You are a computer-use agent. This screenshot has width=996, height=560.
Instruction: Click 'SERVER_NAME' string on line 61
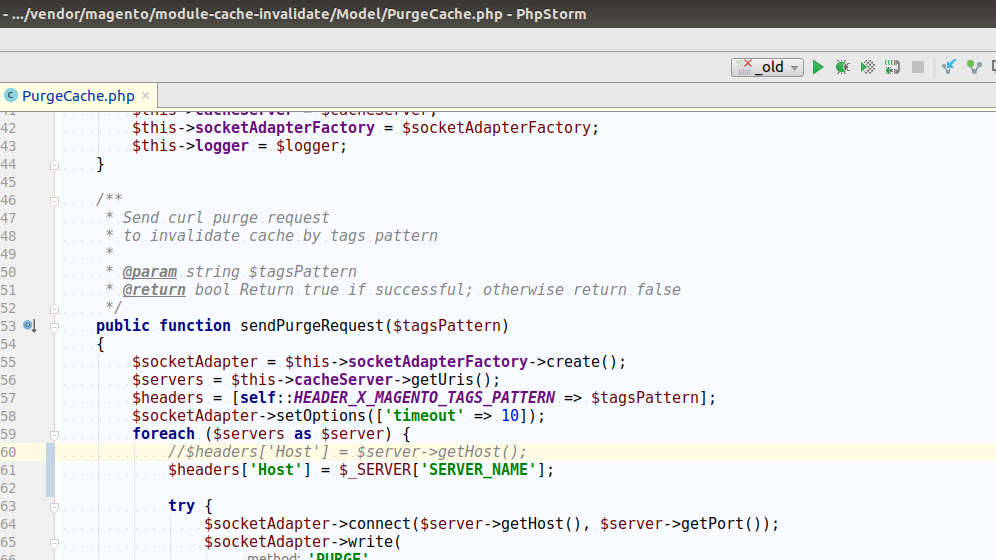pyautogui.click(x=478, y=470)
